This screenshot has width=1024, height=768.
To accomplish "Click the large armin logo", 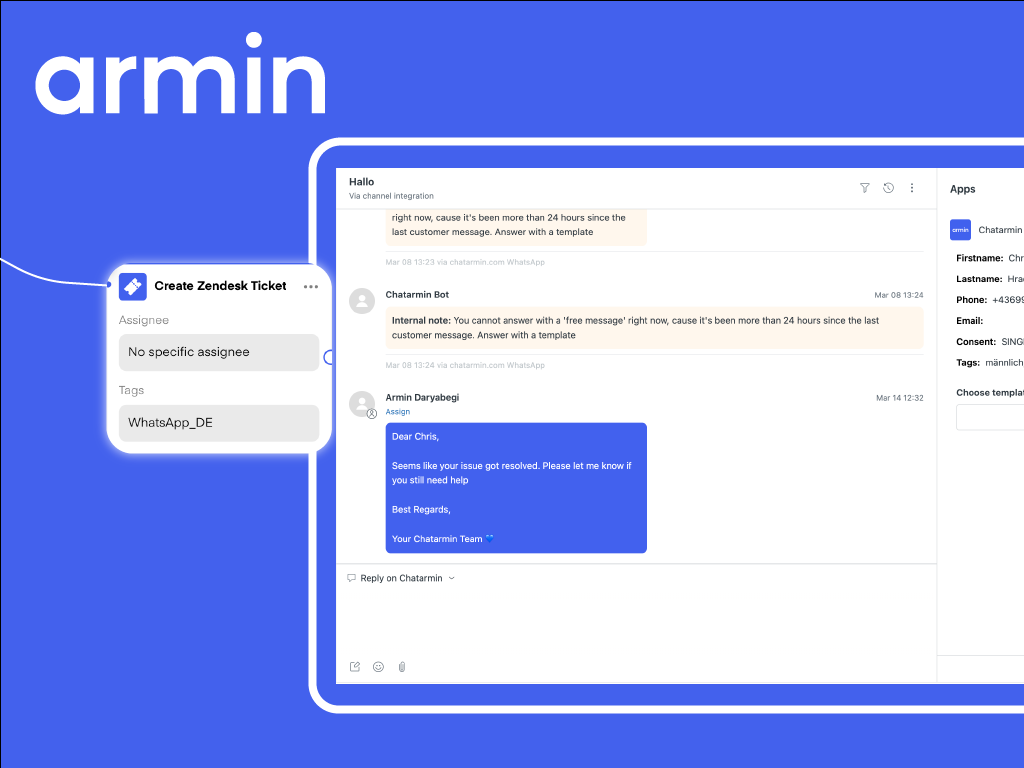I will pos(180,74).
